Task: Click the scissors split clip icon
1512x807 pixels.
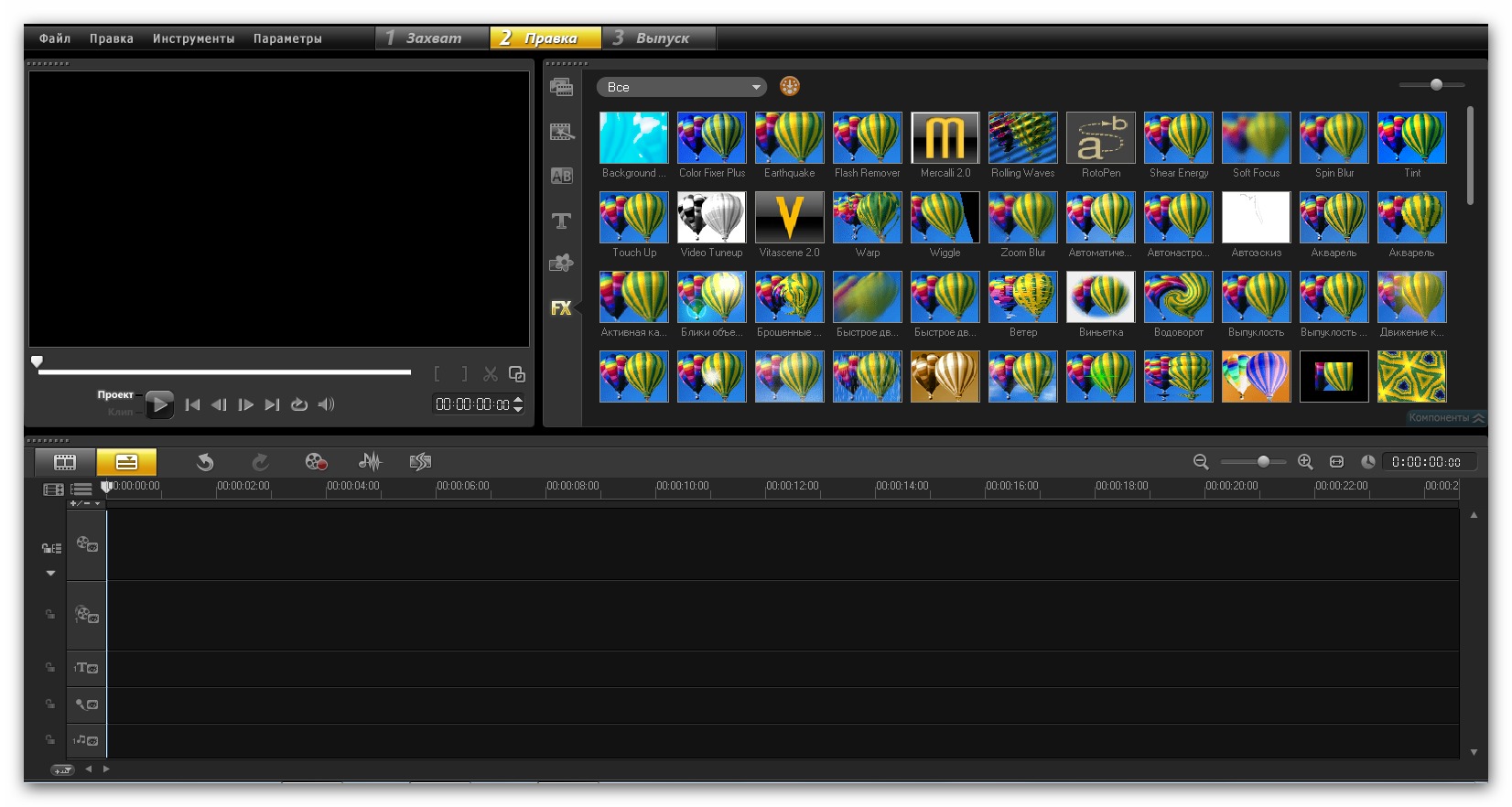Action: tap(491, 374)
